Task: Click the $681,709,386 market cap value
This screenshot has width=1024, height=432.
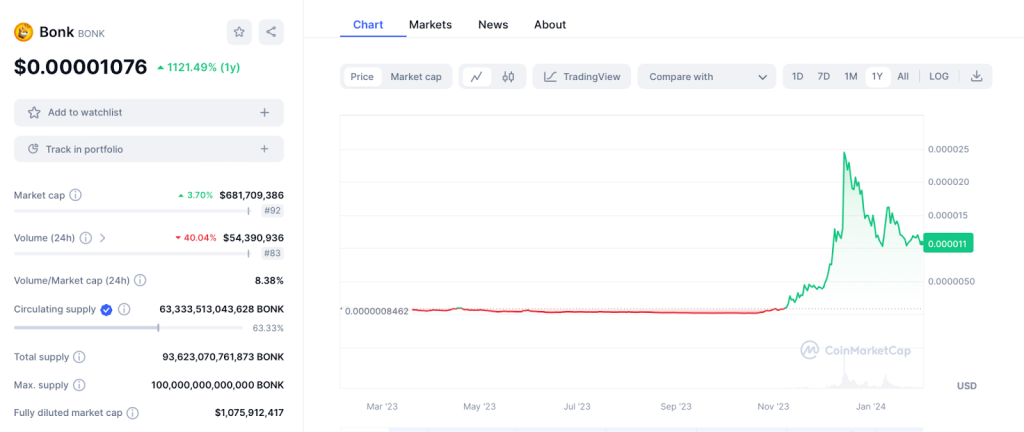Action: pos(251,195)
